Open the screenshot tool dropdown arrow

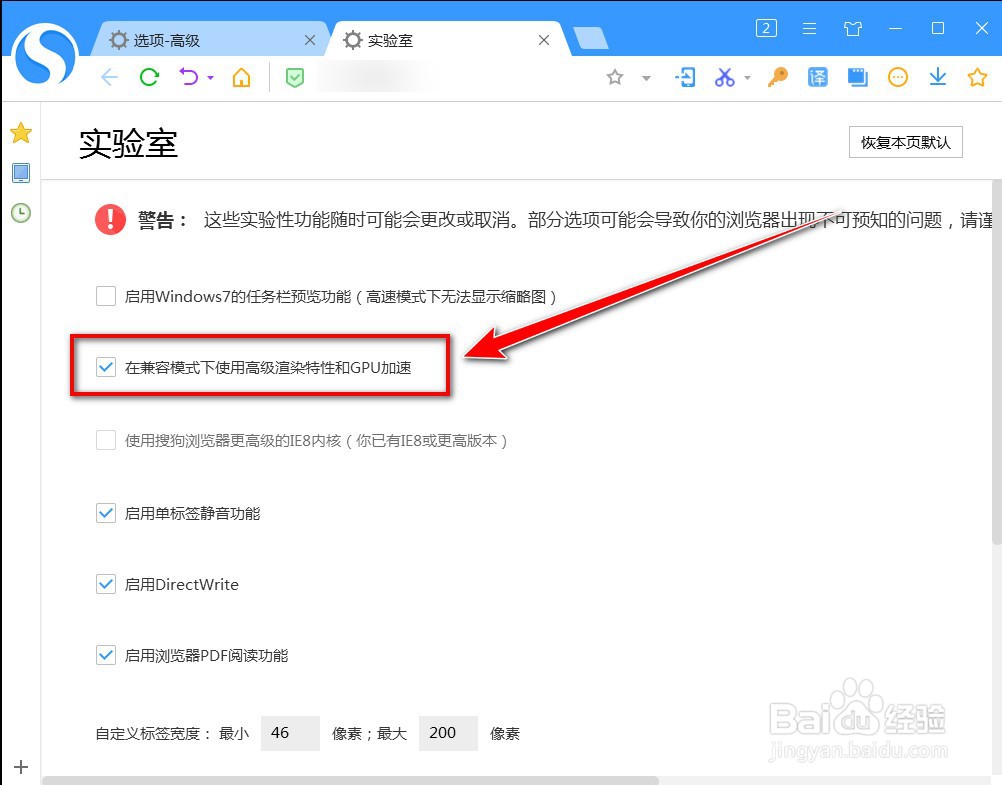click(748, 77)
